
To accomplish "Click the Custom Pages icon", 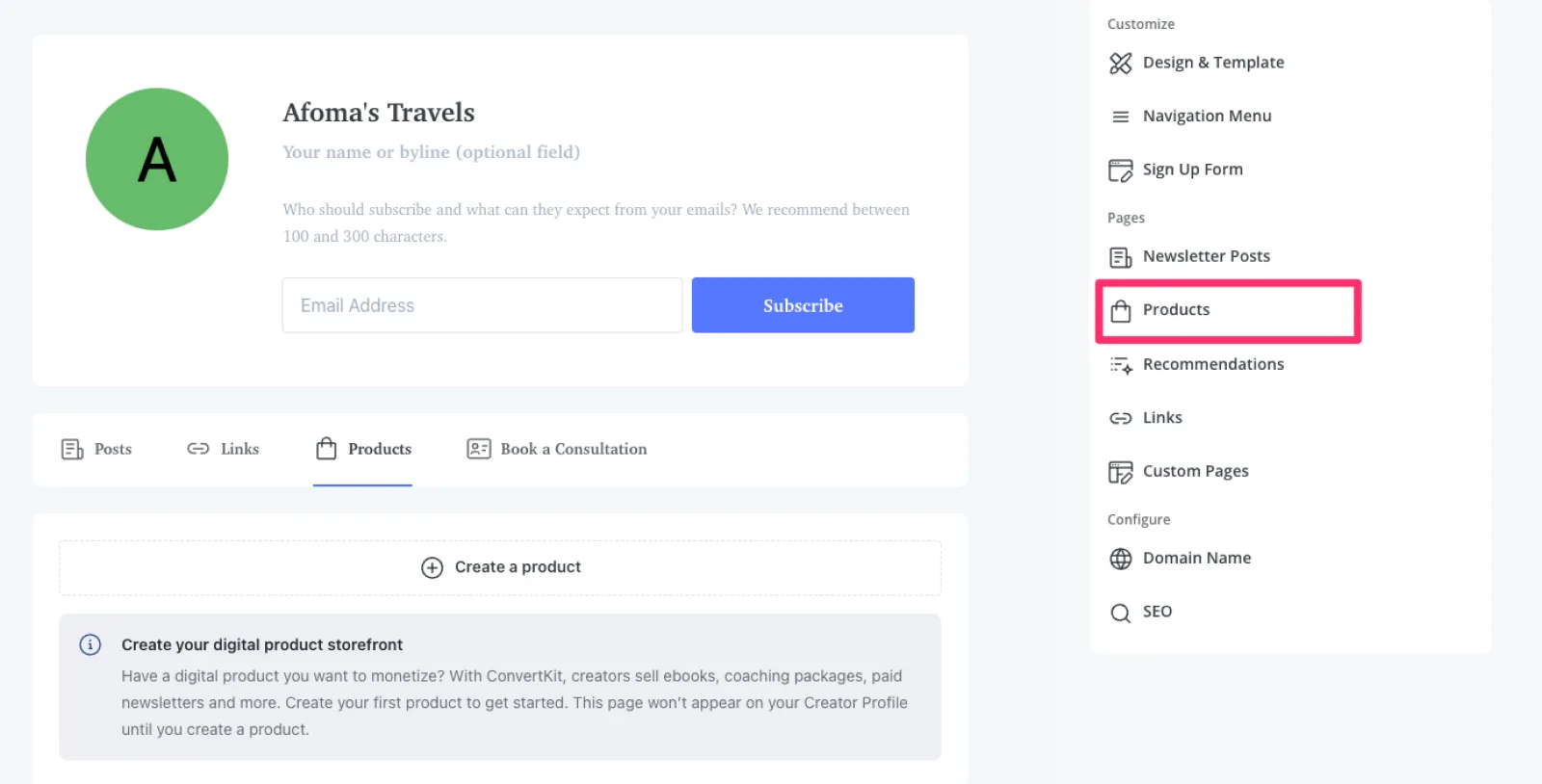I will click(1120, 472).
